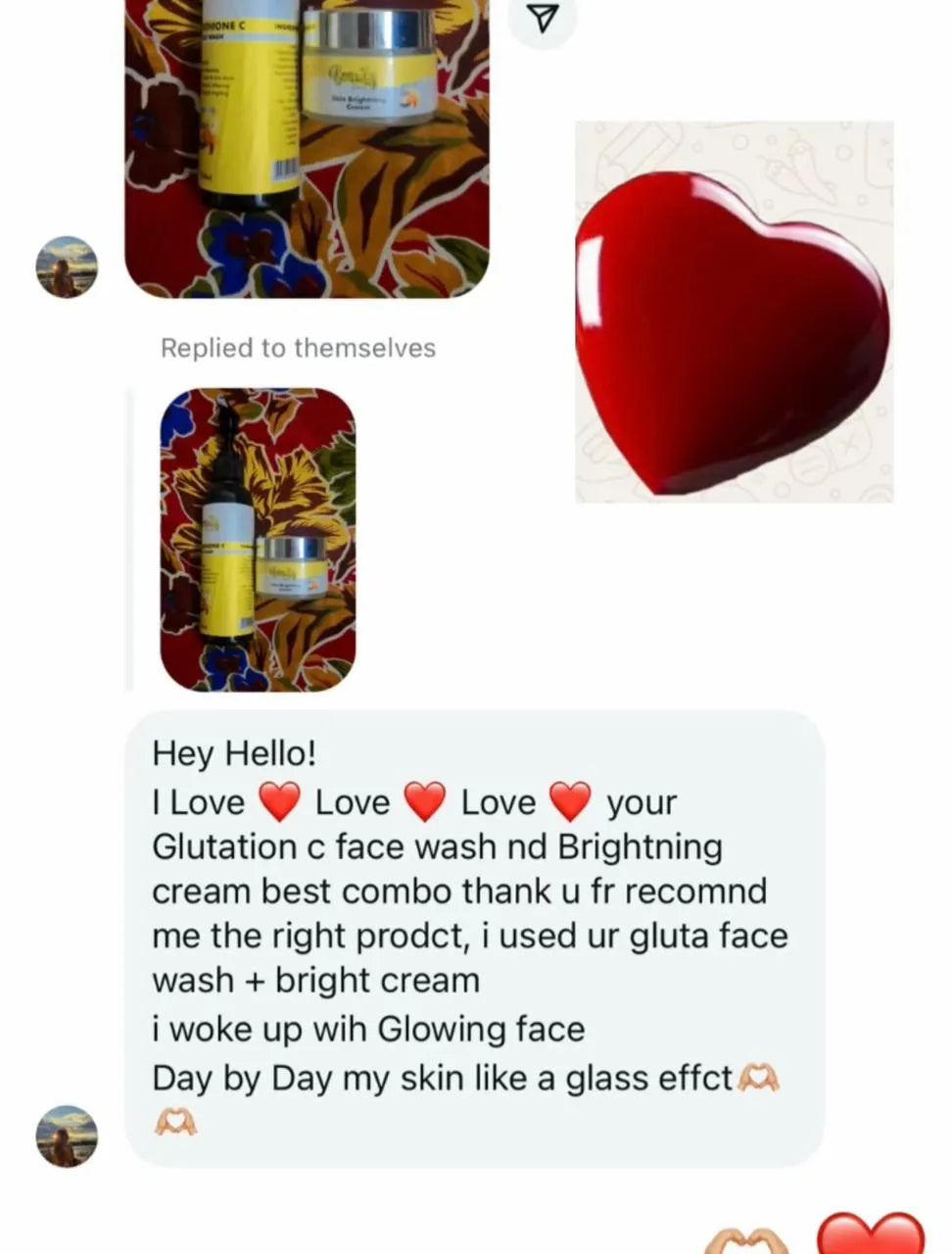The height and width of the screenshot is (1254, 952).
Task: Tap the big red heart sticker
Action: [x=734, y=313]
